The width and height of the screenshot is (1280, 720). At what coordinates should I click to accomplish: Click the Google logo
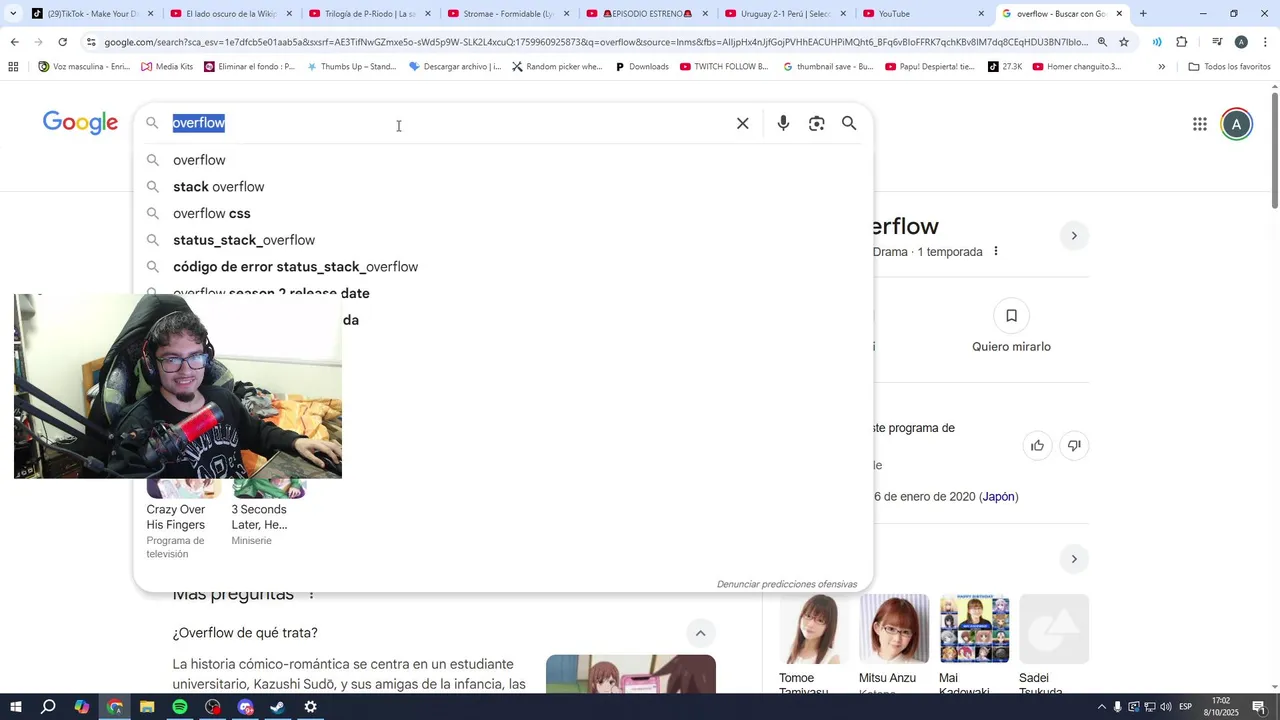click(80, 123)
